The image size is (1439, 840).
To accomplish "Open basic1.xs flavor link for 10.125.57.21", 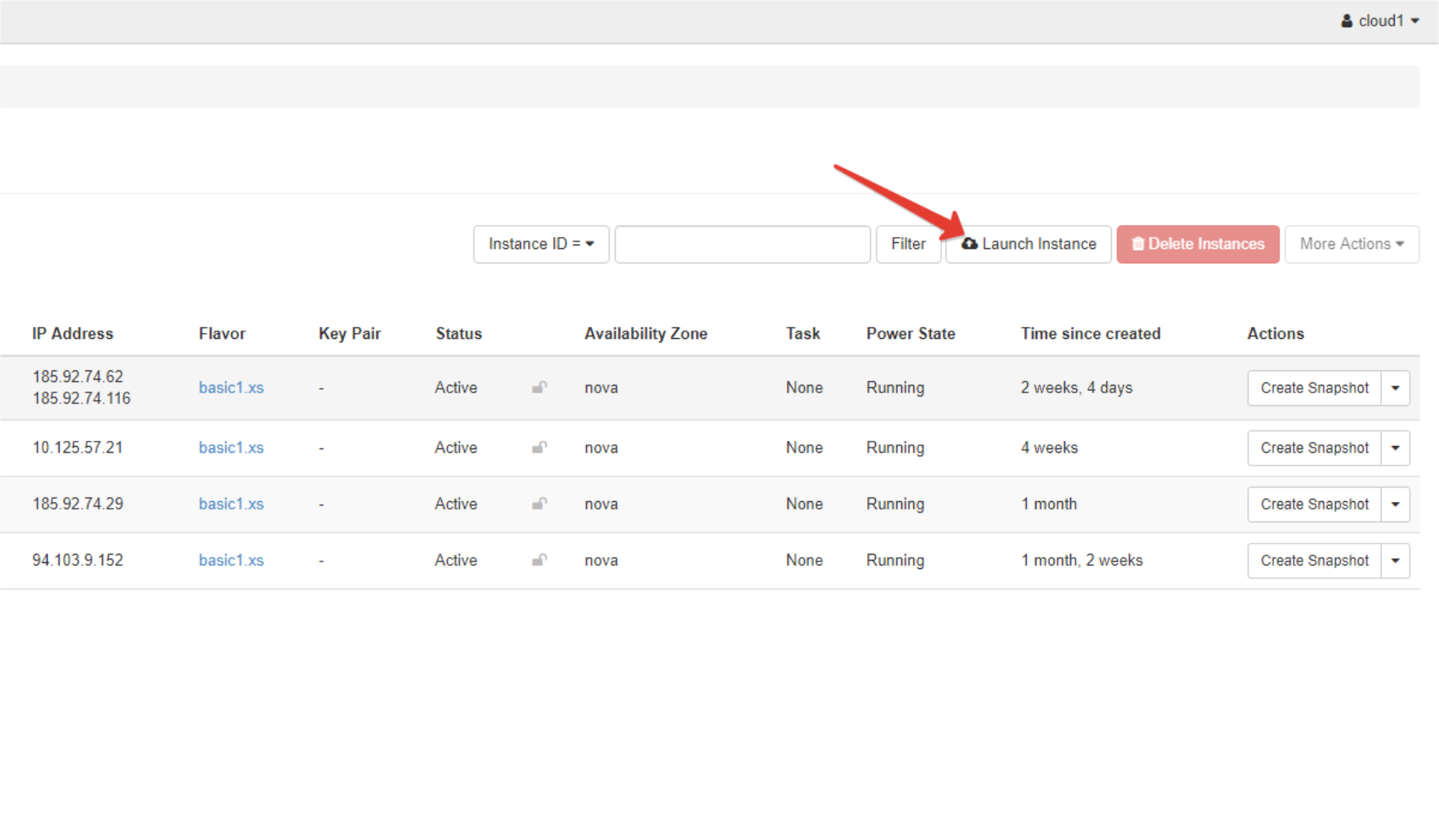I will point(231,448).
